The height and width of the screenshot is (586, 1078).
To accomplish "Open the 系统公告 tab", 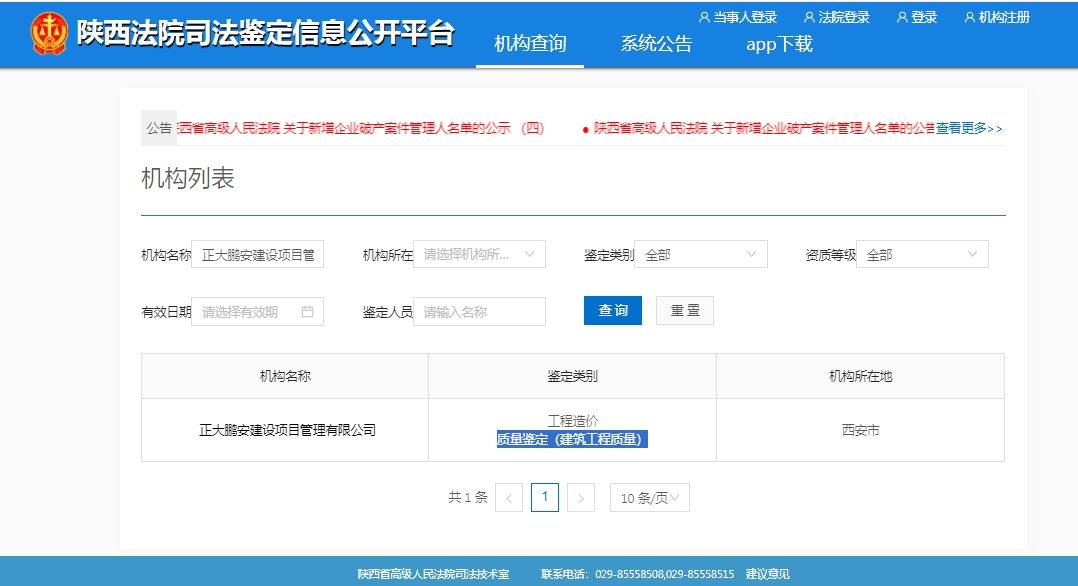I will pyautogui.click(x=656, y=44).
